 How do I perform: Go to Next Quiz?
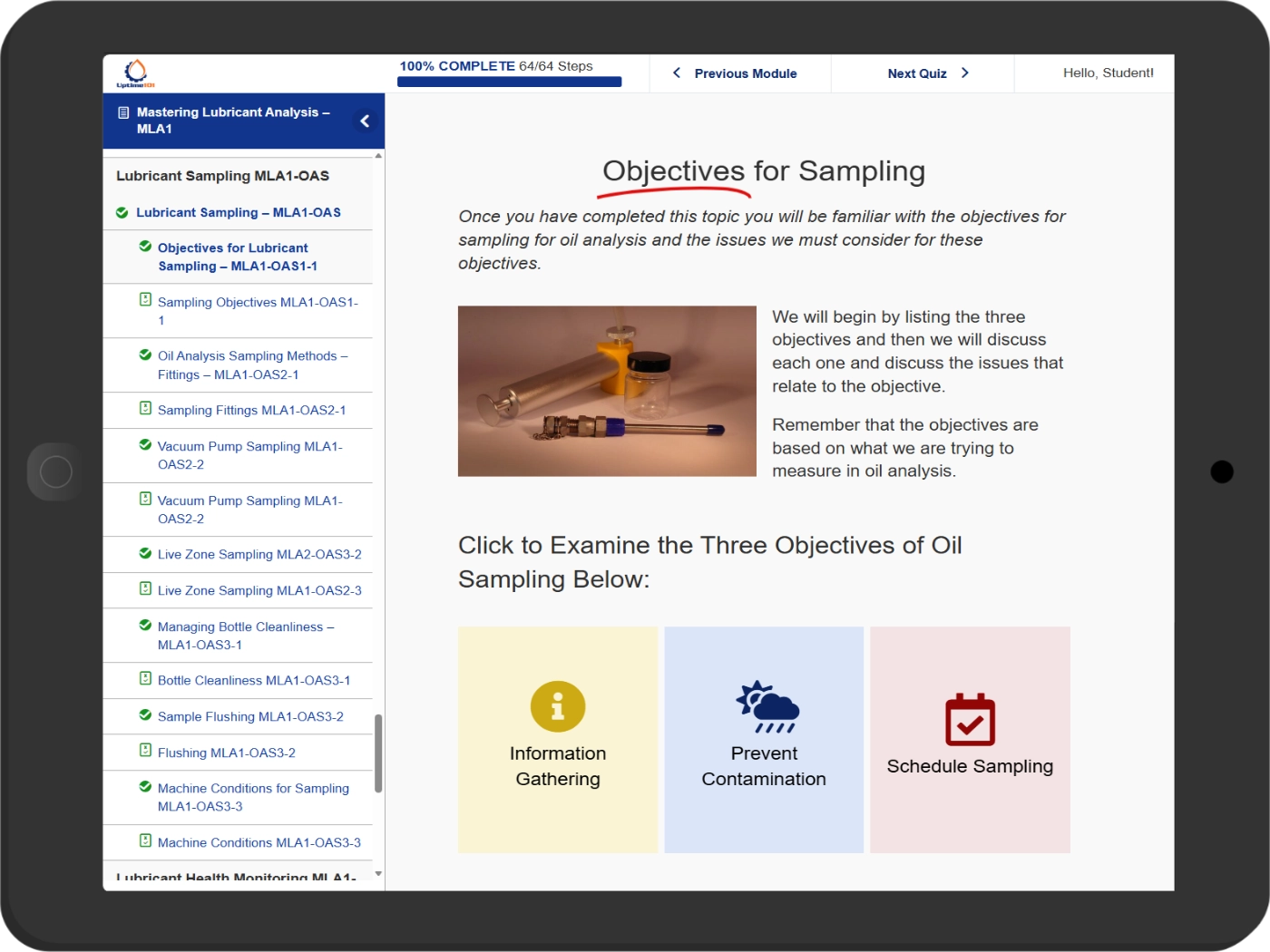point(917,73)
